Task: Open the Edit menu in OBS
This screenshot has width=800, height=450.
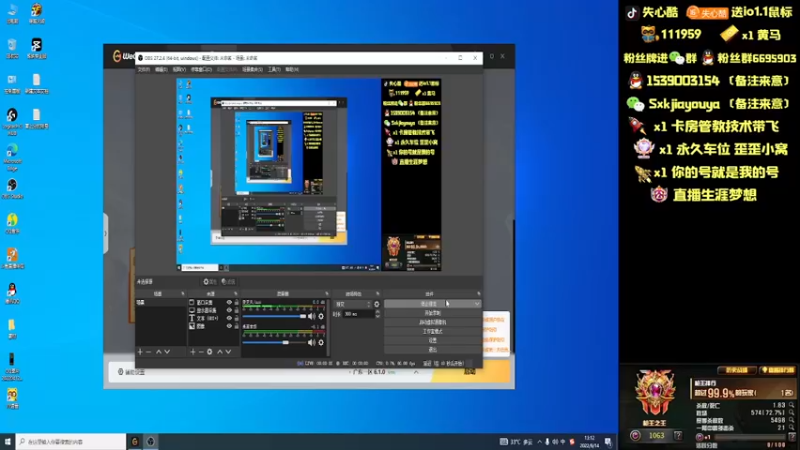Action: click(x=161, y=69)
